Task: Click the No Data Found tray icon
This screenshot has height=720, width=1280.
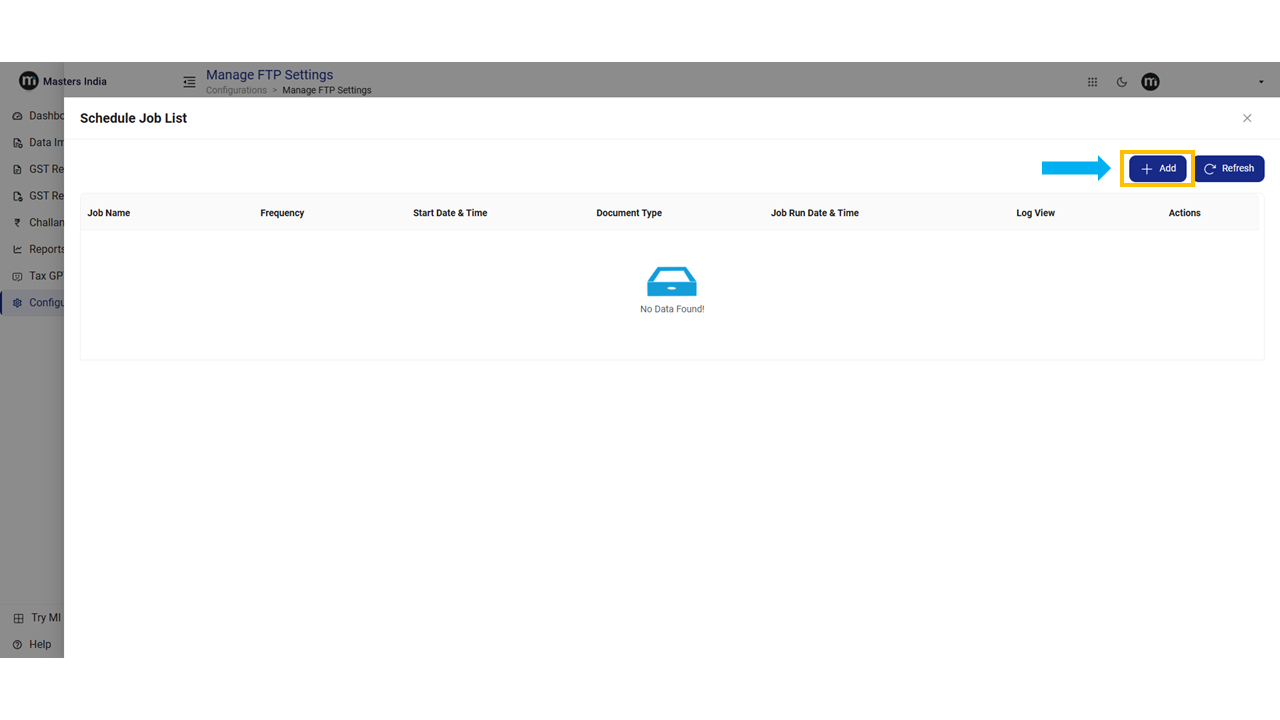Action: [x=672, y=282]
